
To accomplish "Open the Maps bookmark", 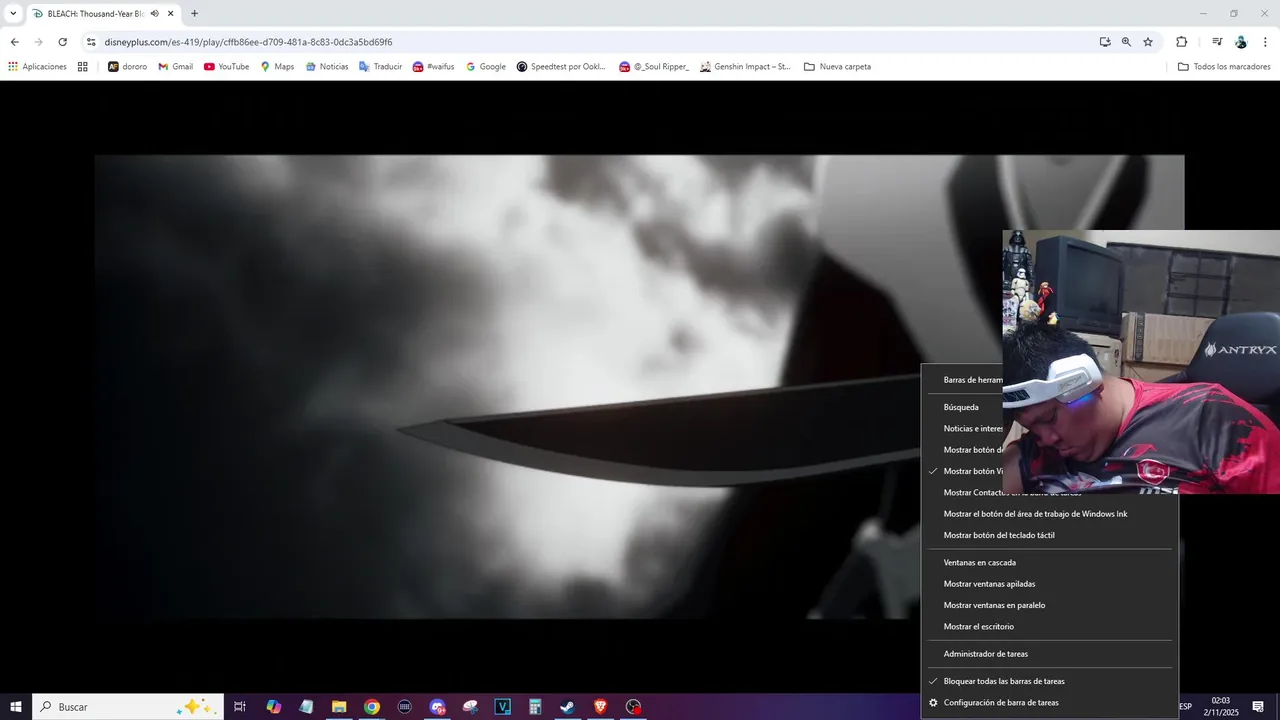I will pos(277,67).
